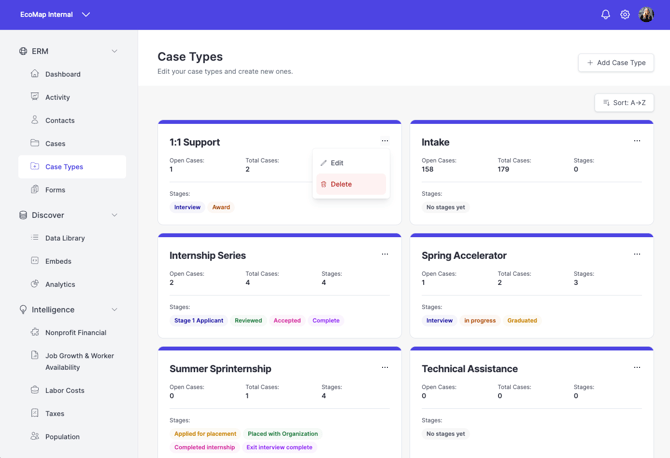
Task: Collapse the Intelligence sidebar section
Action: [x=115, y=309]
